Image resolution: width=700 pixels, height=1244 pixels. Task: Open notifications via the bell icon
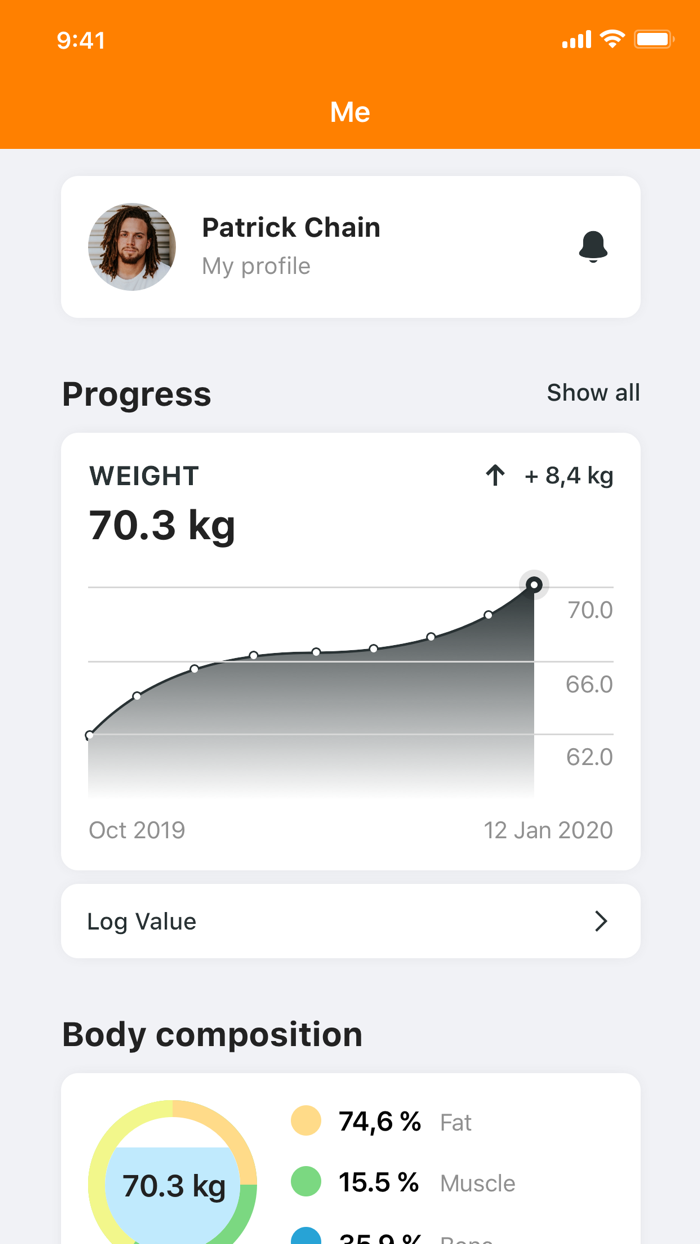(x=594, y=246)
